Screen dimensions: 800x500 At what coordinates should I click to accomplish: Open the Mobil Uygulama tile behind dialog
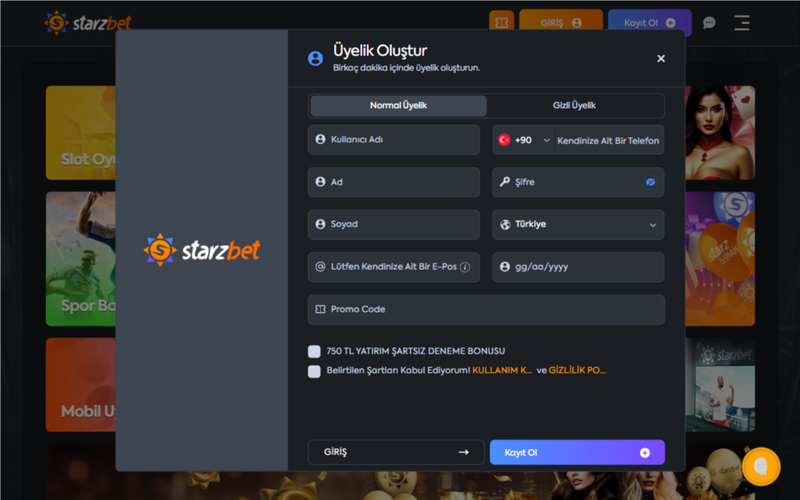point(81,385)
